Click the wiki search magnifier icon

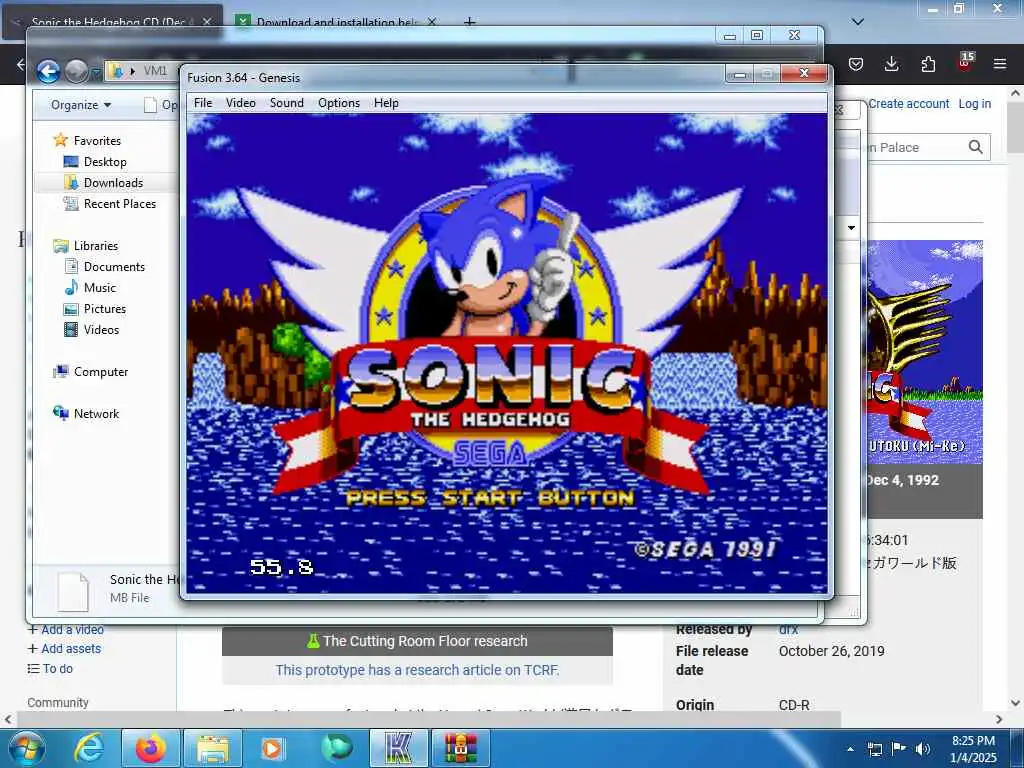click(x=976, y=147)
